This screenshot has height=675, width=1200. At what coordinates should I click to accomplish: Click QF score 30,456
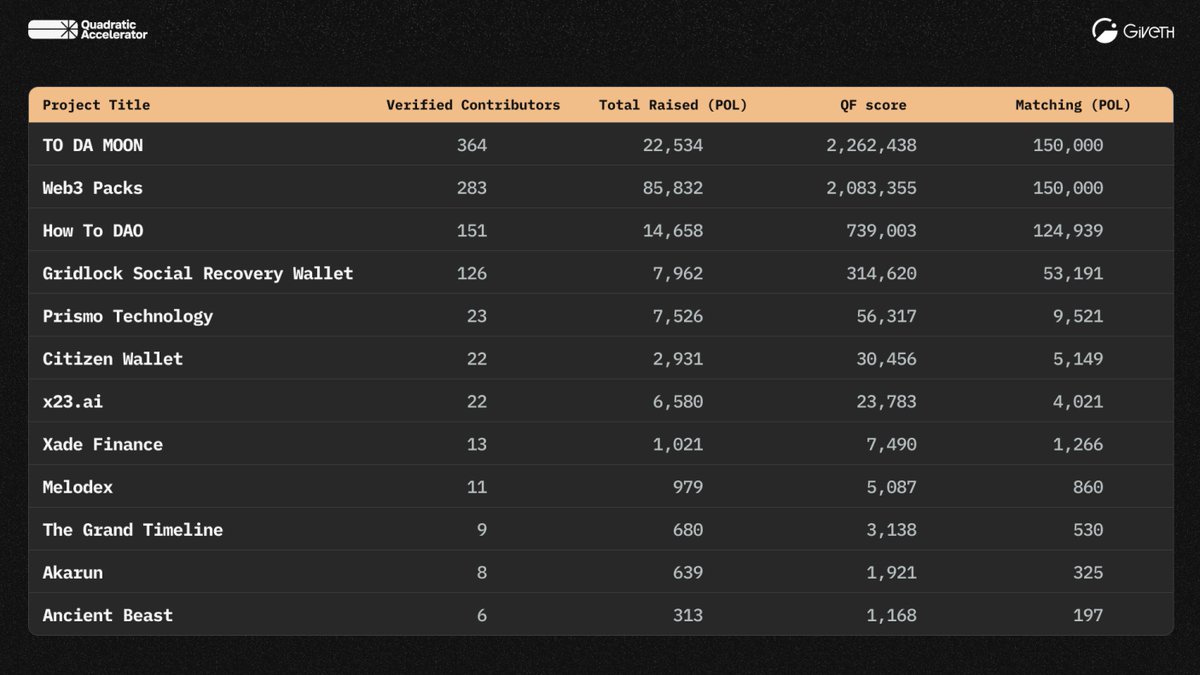tap(886, 359)
